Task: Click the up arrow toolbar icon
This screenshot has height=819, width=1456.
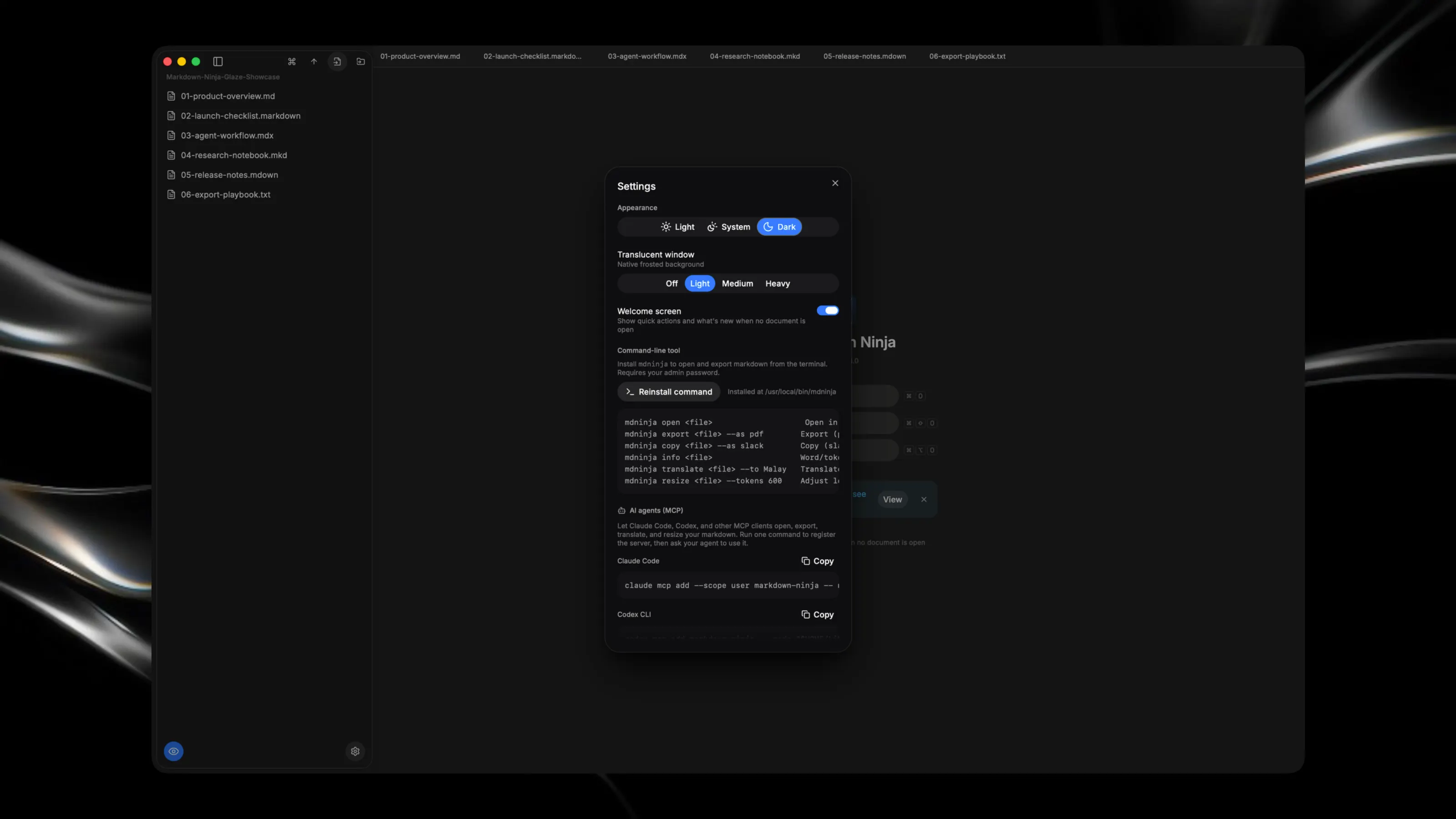Action: [313, 61]
